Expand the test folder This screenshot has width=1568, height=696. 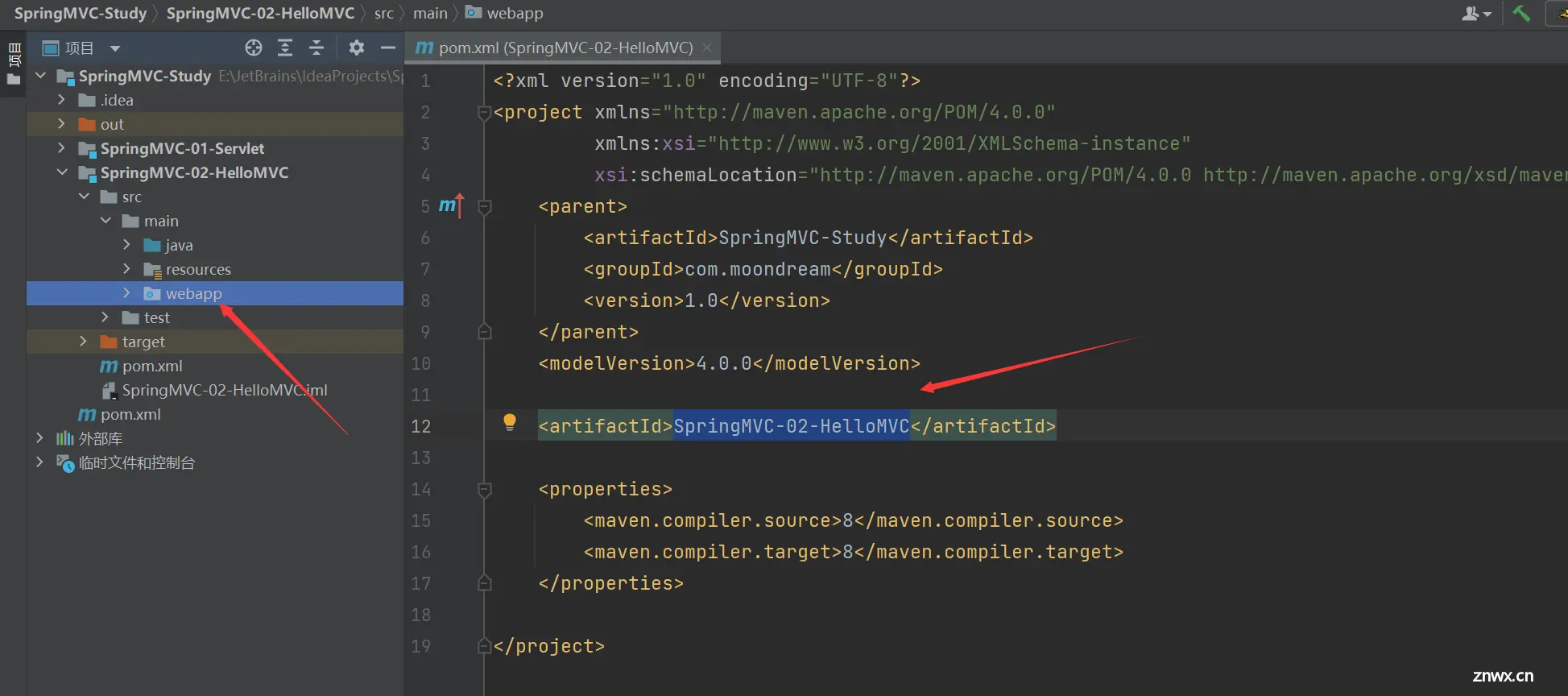tap(105, 317)
